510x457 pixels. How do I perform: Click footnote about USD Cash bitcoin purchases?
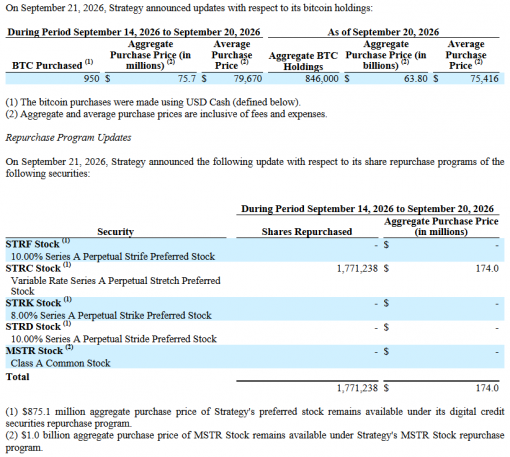click(153, 102)
